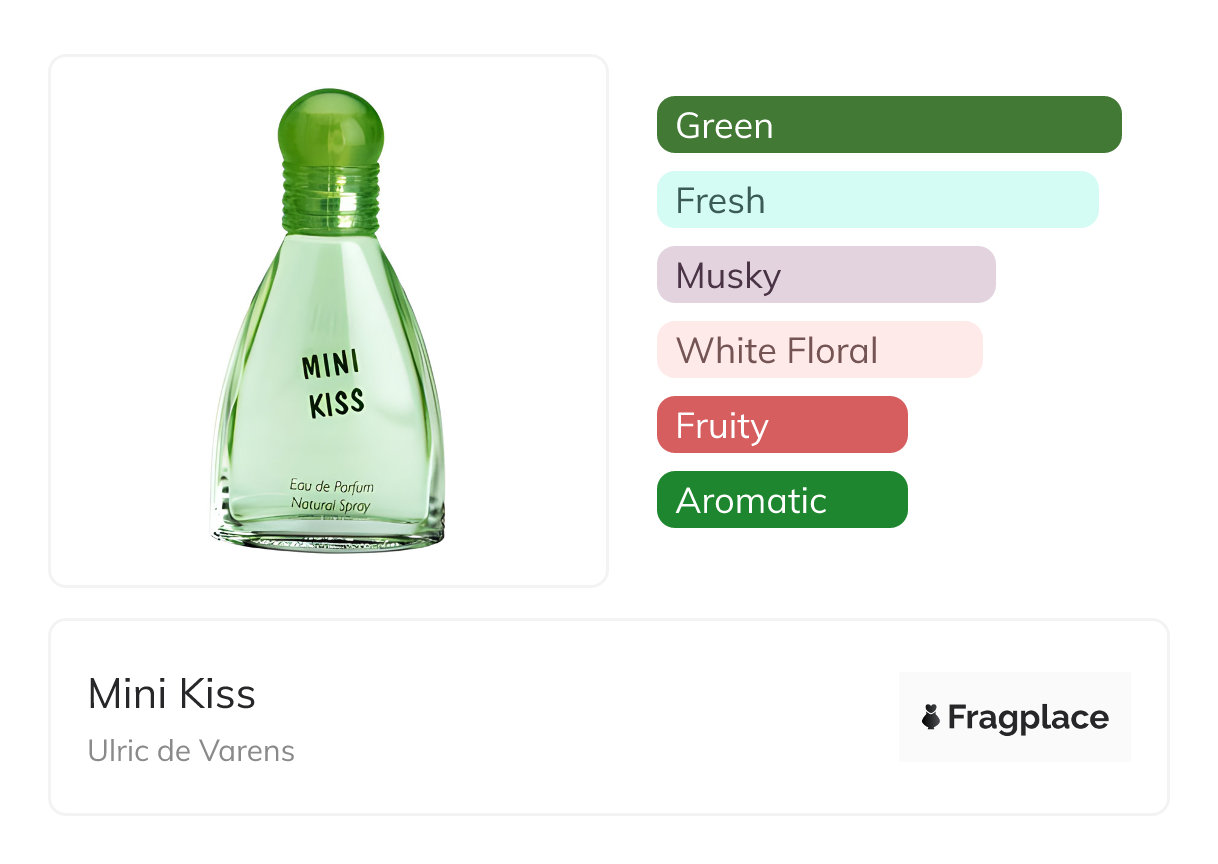Click the empty area of the title card
The height and width of the screenshot is (864, 1218).
[x=600, y=717]
